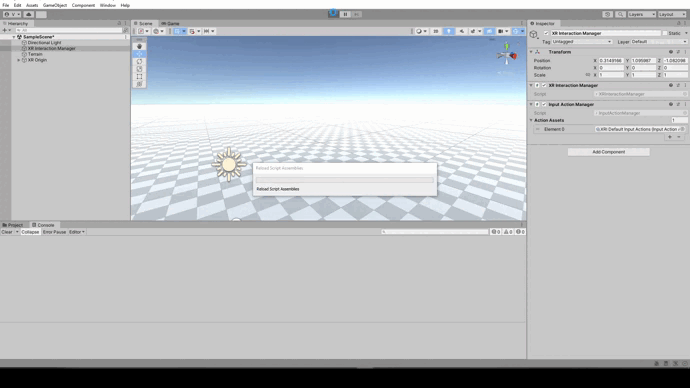Click the global search magnifier icon
Screen dimensions: 690x388
(x=620, y=14)
